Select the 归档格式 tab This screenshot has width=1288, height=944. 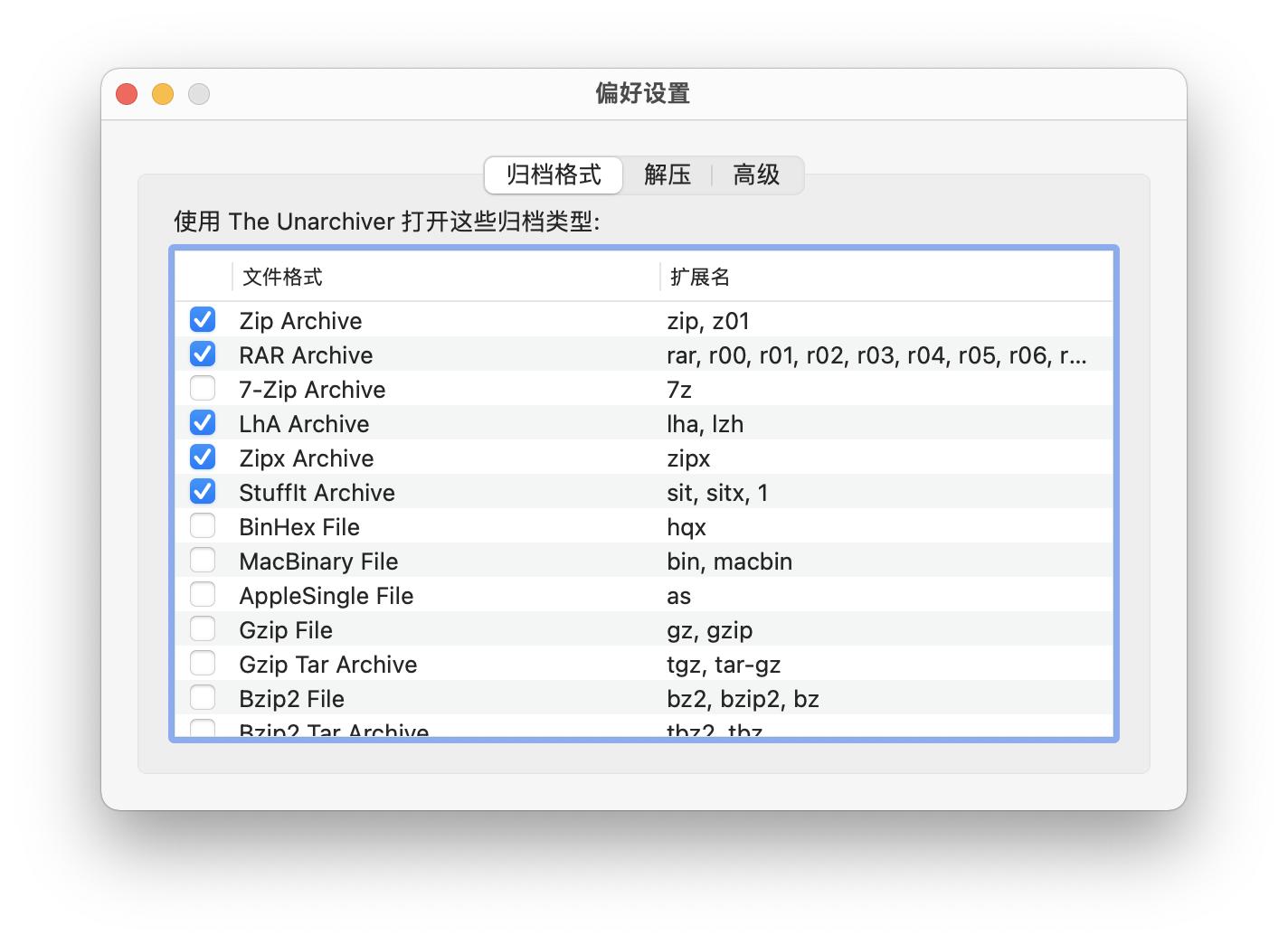click(x=553, y=175)
